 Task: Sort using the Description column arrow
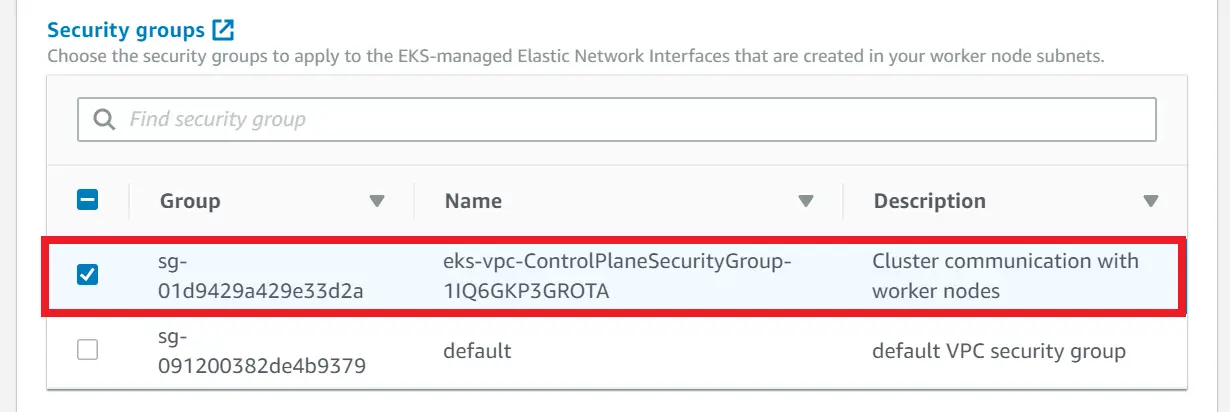tap(1151, 201)
